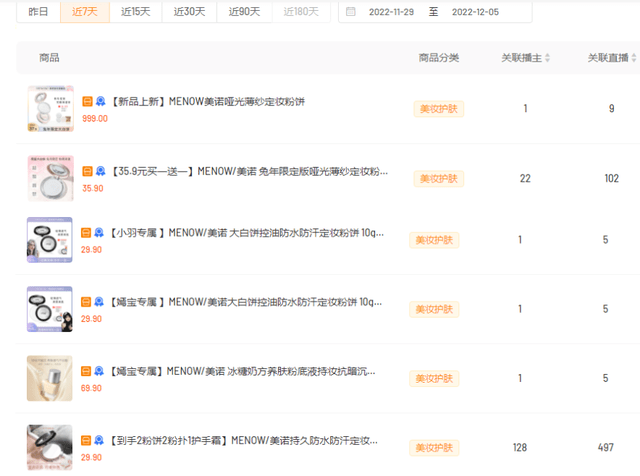The height and width of the screenshot is (476, 640).
Task: Choose the 近180天 tab
Action: (301, 12)
